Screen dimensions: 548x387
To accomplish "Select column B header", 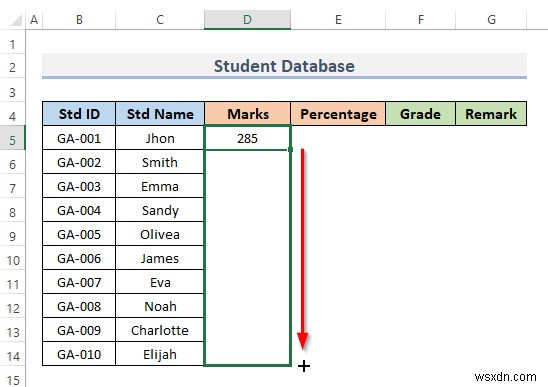I will click(x=79, y=20).
